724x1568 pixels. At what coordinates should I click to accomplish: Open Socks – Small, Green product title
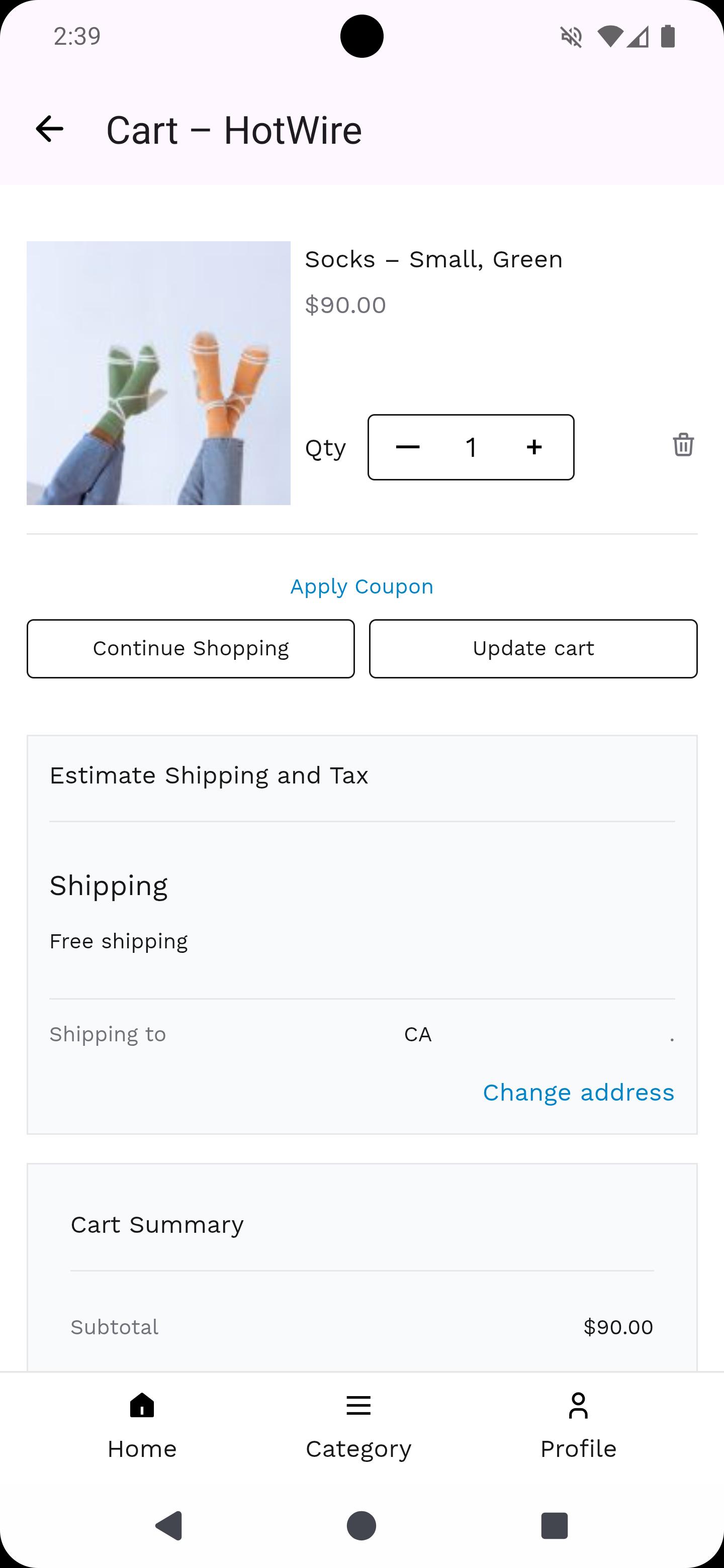(433, 259)
